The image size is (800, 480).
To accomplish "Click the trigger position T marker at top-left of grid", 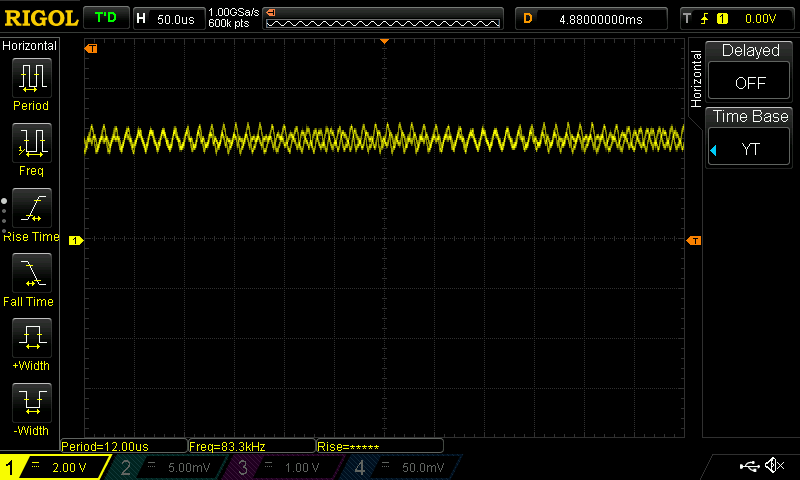I will (x=91, y=48).
